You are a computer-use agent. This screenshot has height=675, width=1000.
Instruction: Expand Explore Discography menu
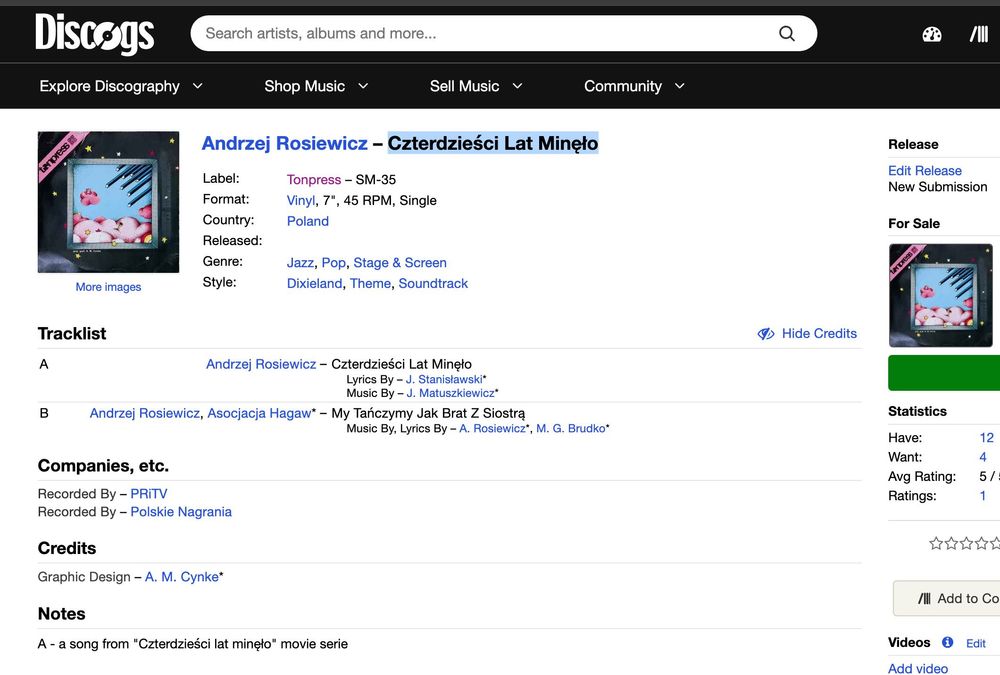[121, 86]
